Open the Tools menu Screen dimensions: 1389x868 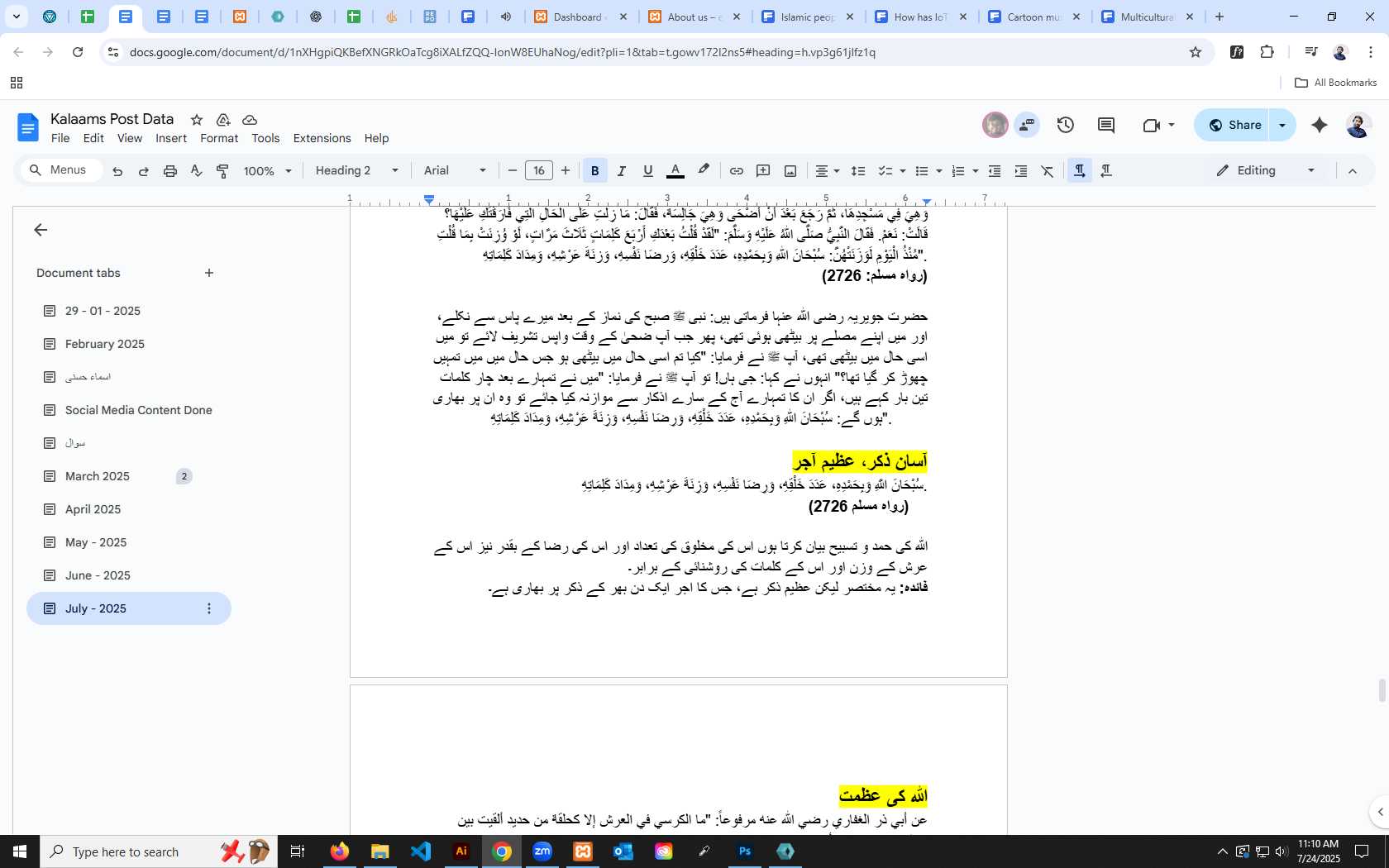265,138
